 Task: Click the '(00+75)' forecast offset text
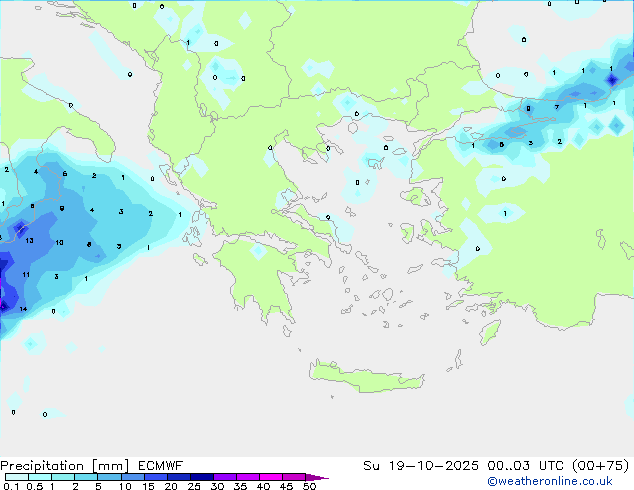tap(601, 466)
